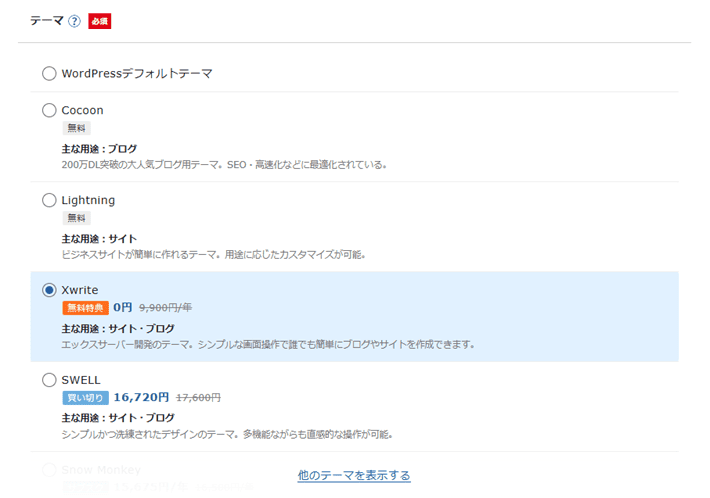This screenshot has width=710, height=498.
Task: Click the struck-through 9,900円/年 price
Action: (x=165, y=308)
